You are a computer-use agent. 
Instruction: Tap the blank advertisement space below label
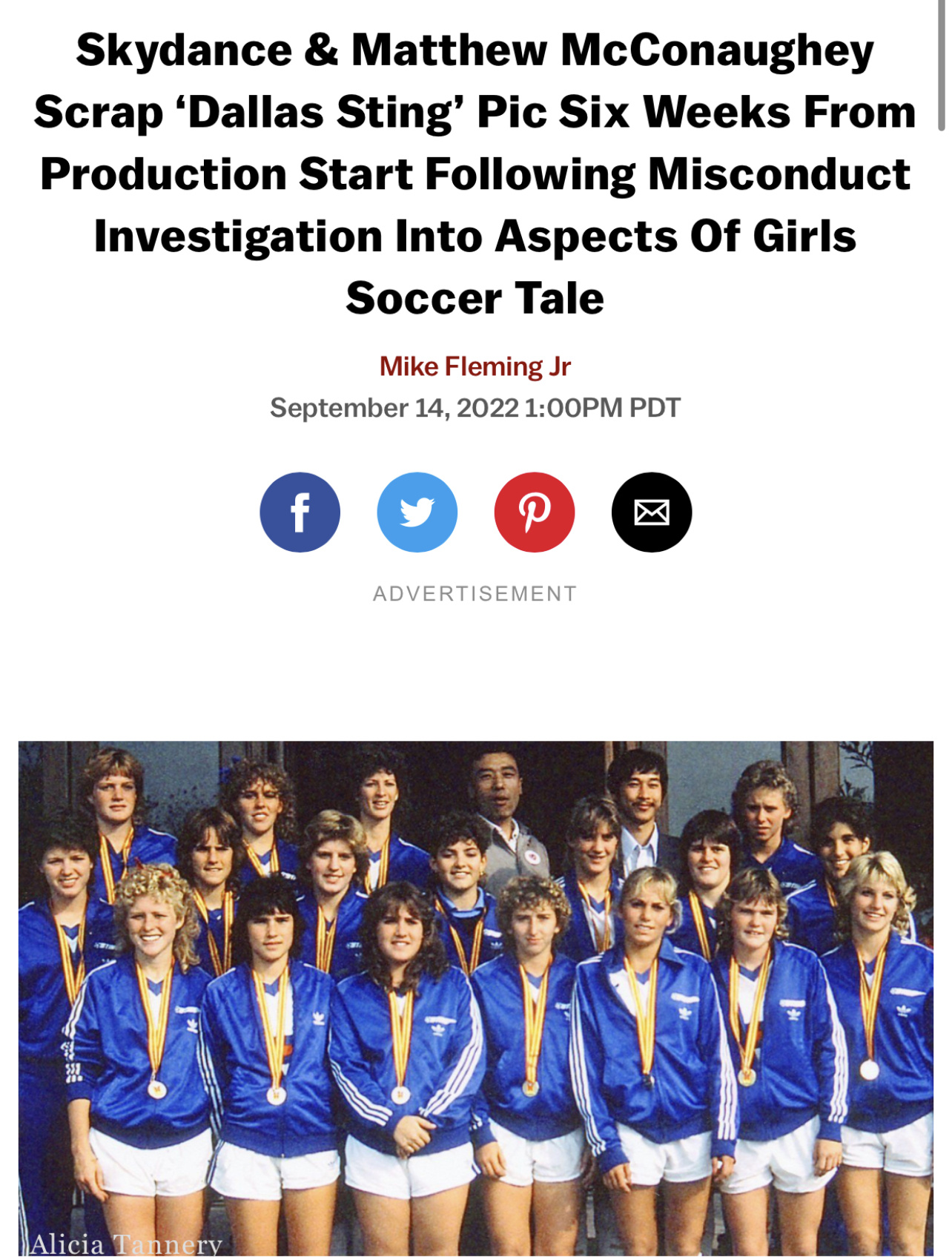(x=475, y=671)
